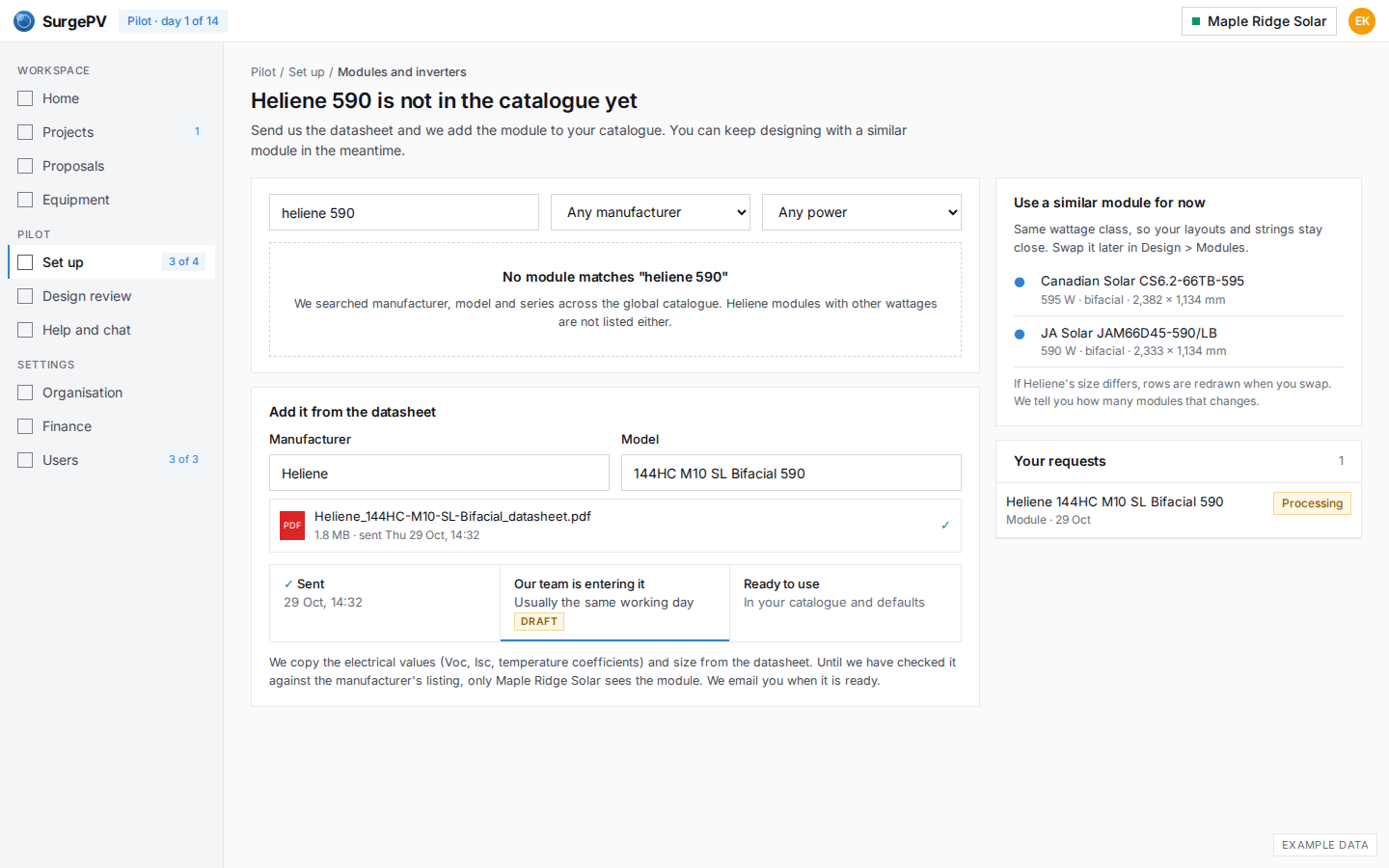Viewport: 1389px width, 868px height.
Task: Click the SurgePV logo icon
Action: tap(24, 21)
